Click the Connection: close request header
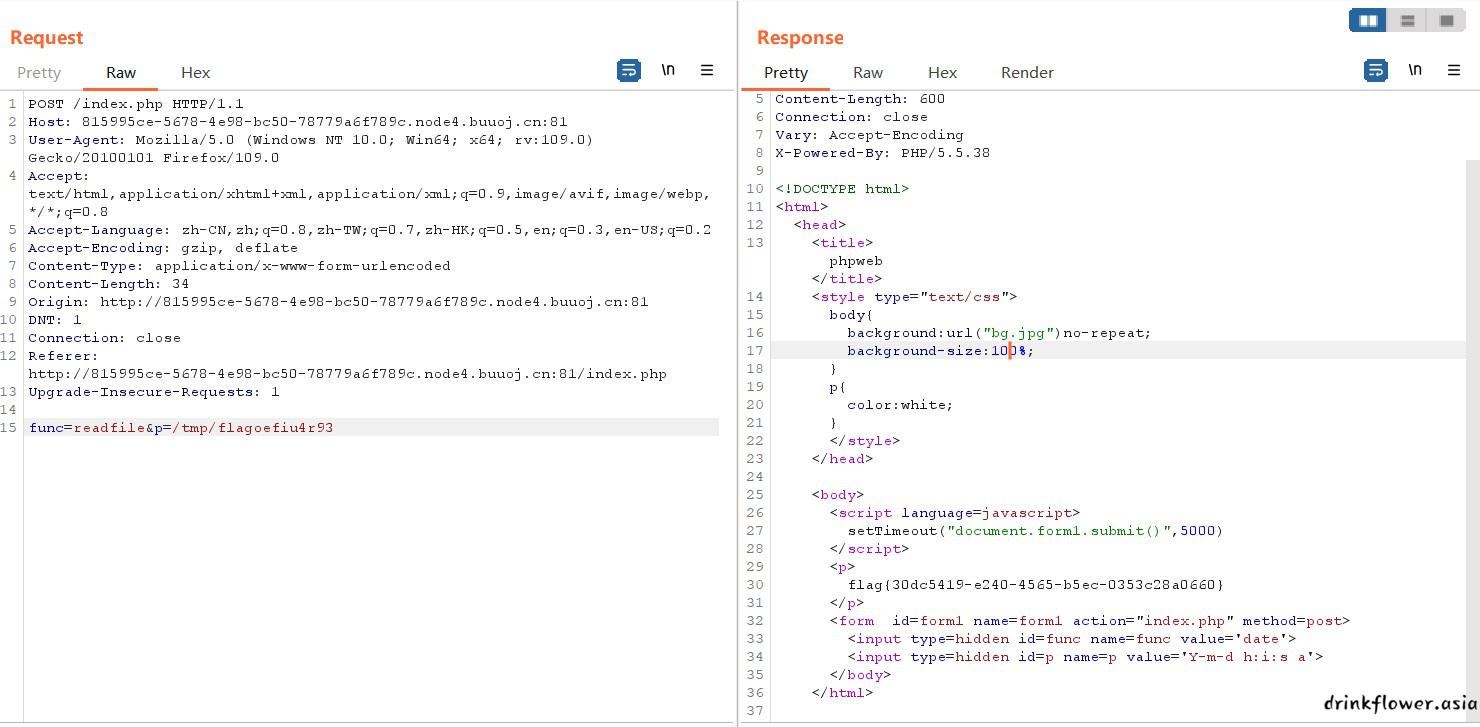 pyautogui.click(x=104, y=338)
